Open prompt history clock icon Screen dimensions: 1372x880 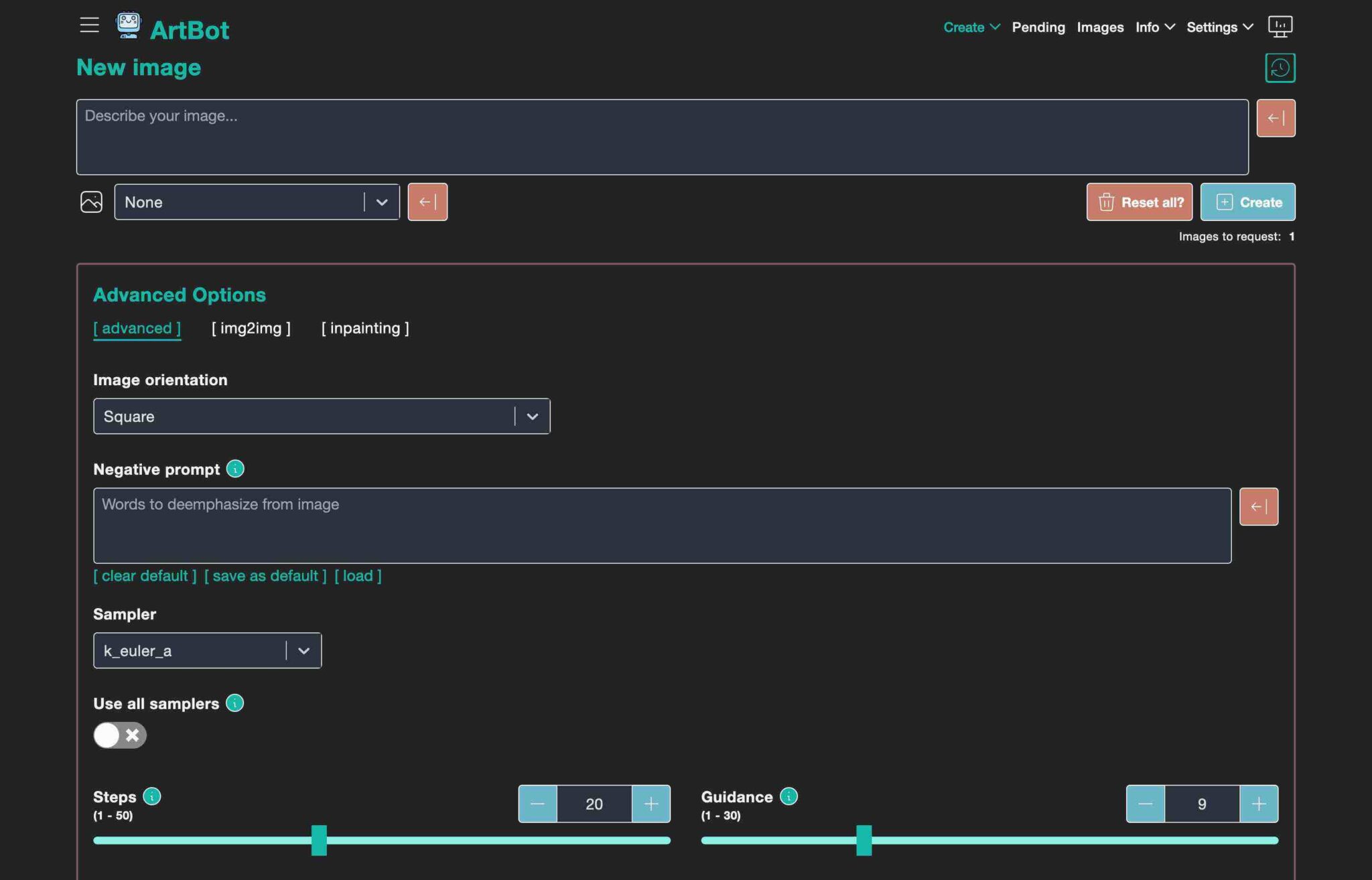pos(1280,68)
